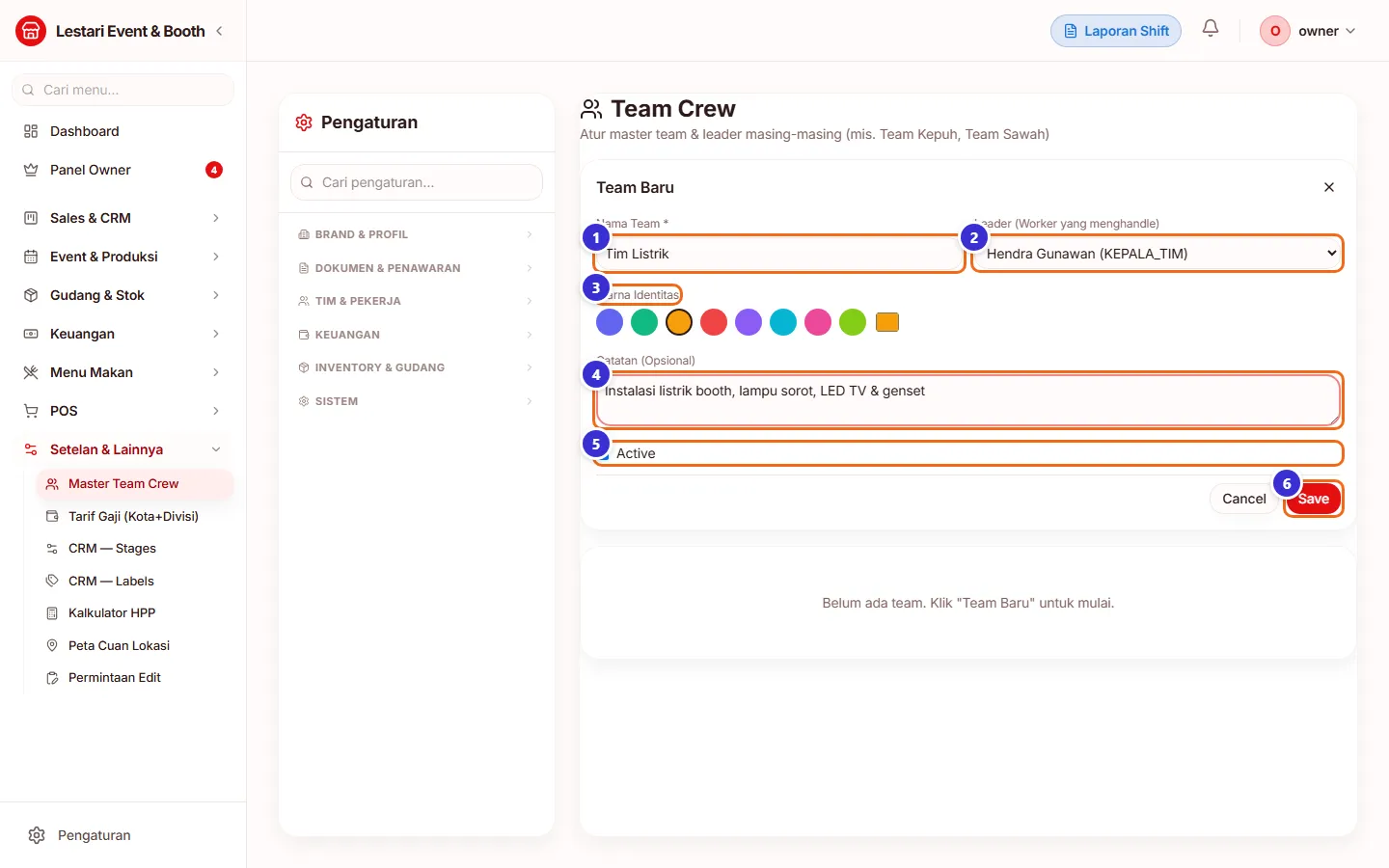1389x868 pixels.
Task: Click the Permintaan Edit icon
Action: click(x=52, y=678)
